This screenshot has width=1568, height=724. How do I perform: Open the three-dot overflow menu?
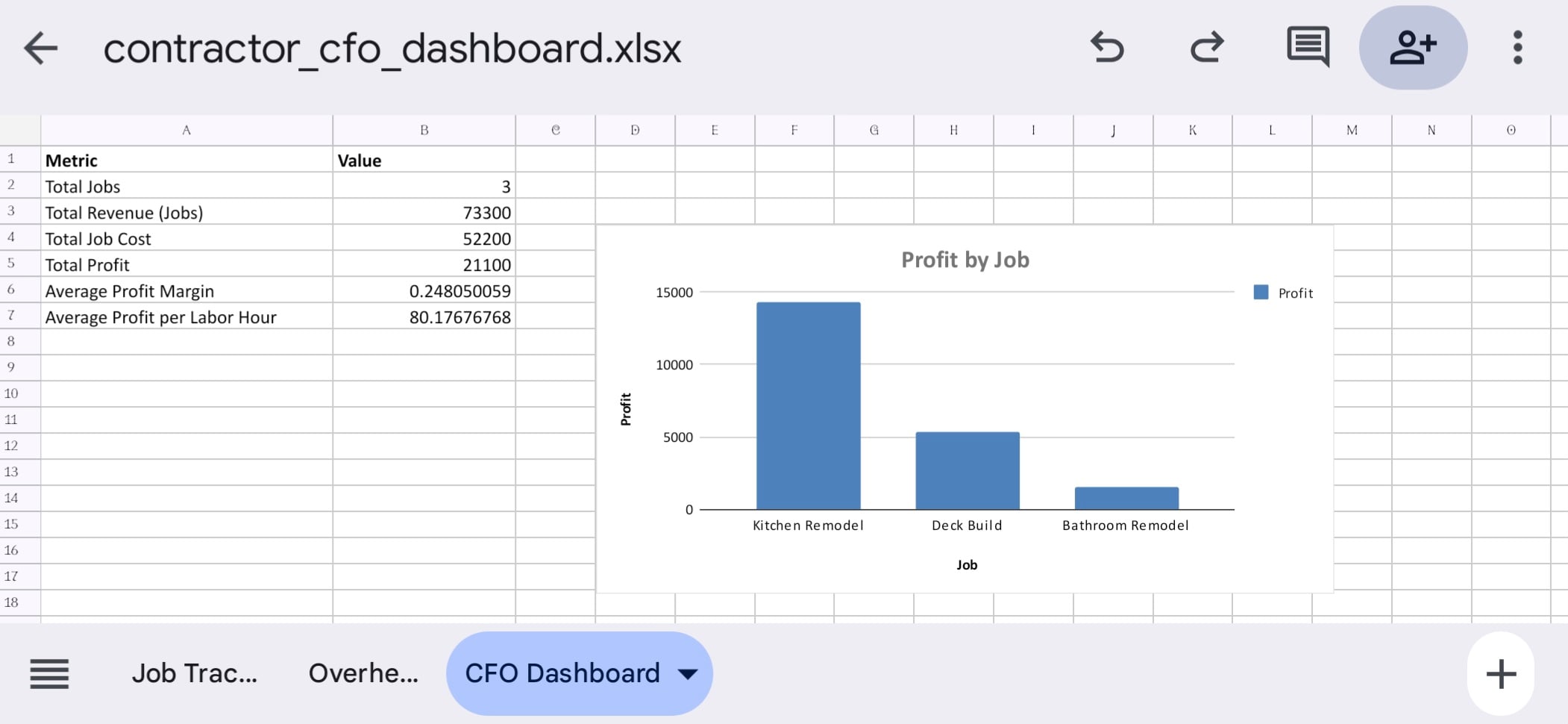coord(1517,48)
